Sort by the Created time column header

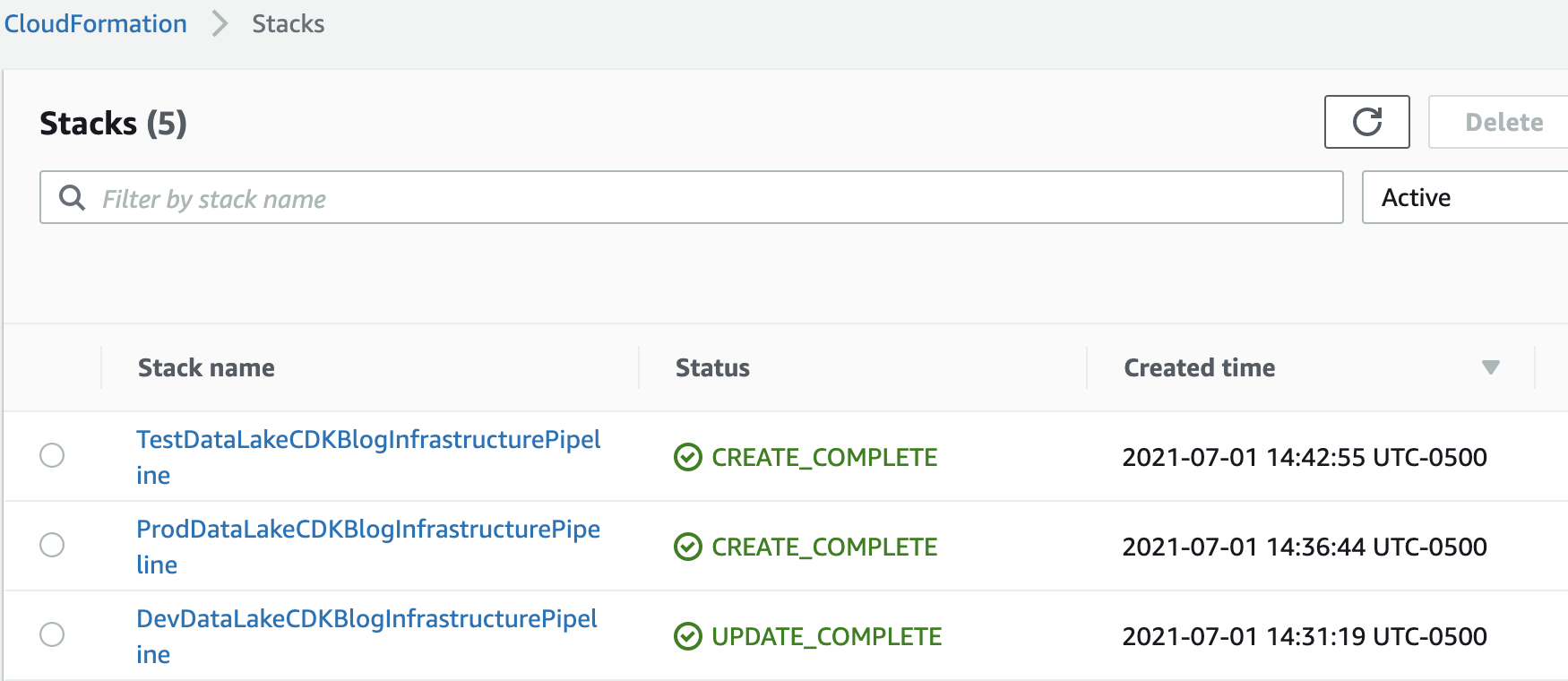(x=1199, y=367)
